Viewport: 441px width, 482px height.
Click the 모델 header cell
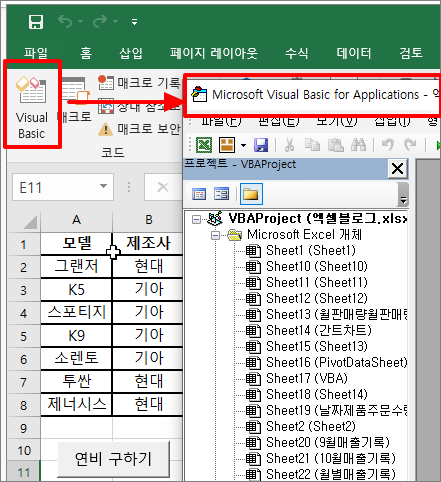pos(76,244)
